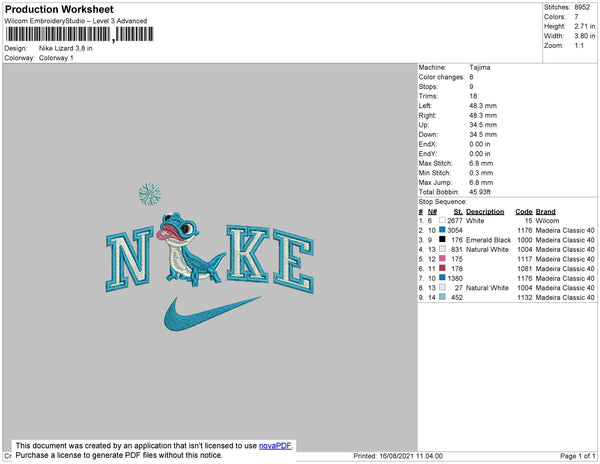Screen dimensions: 600x464
Task: Select the 'Production Worksheet' title
Action: [x=59, y=9]
